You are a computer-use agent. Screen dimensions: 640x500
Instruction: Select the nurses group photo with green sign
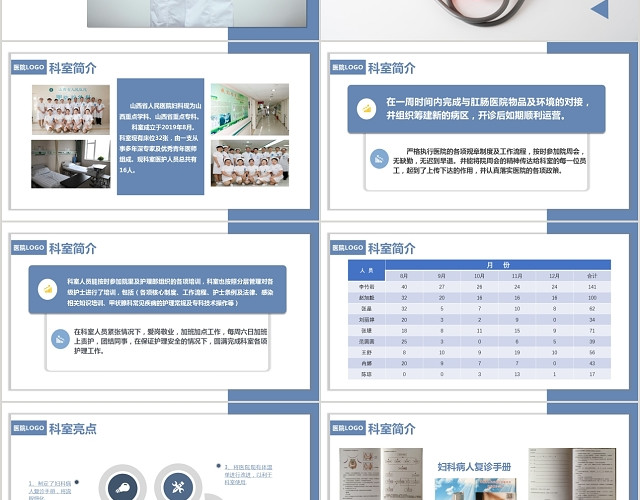(71, 110)
